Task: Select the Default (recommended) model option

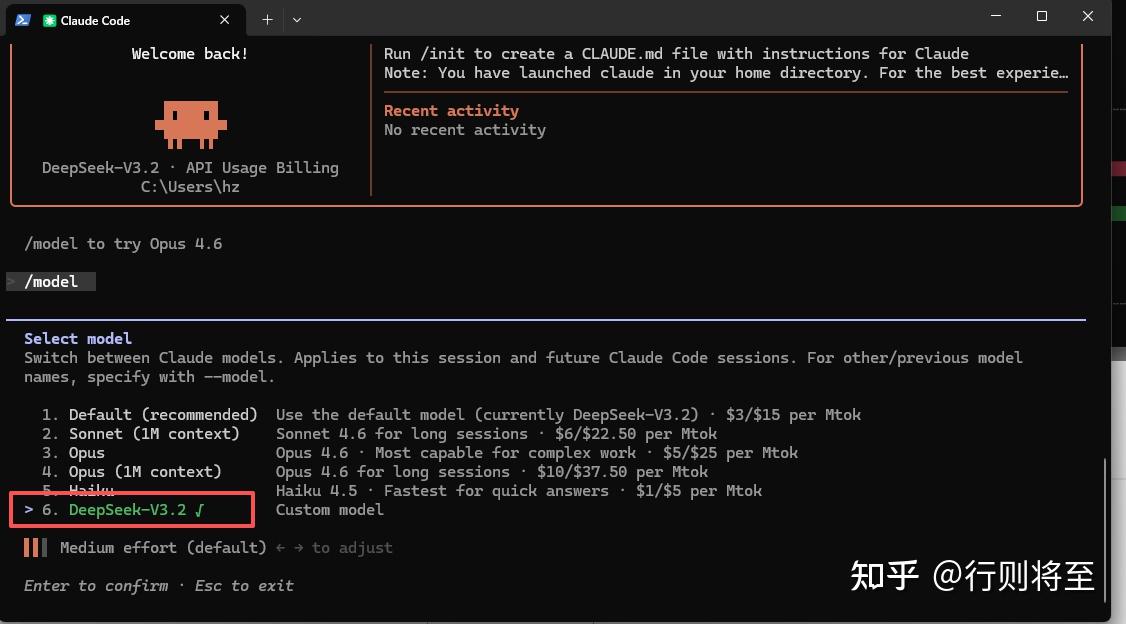Action: pos(163,415)
